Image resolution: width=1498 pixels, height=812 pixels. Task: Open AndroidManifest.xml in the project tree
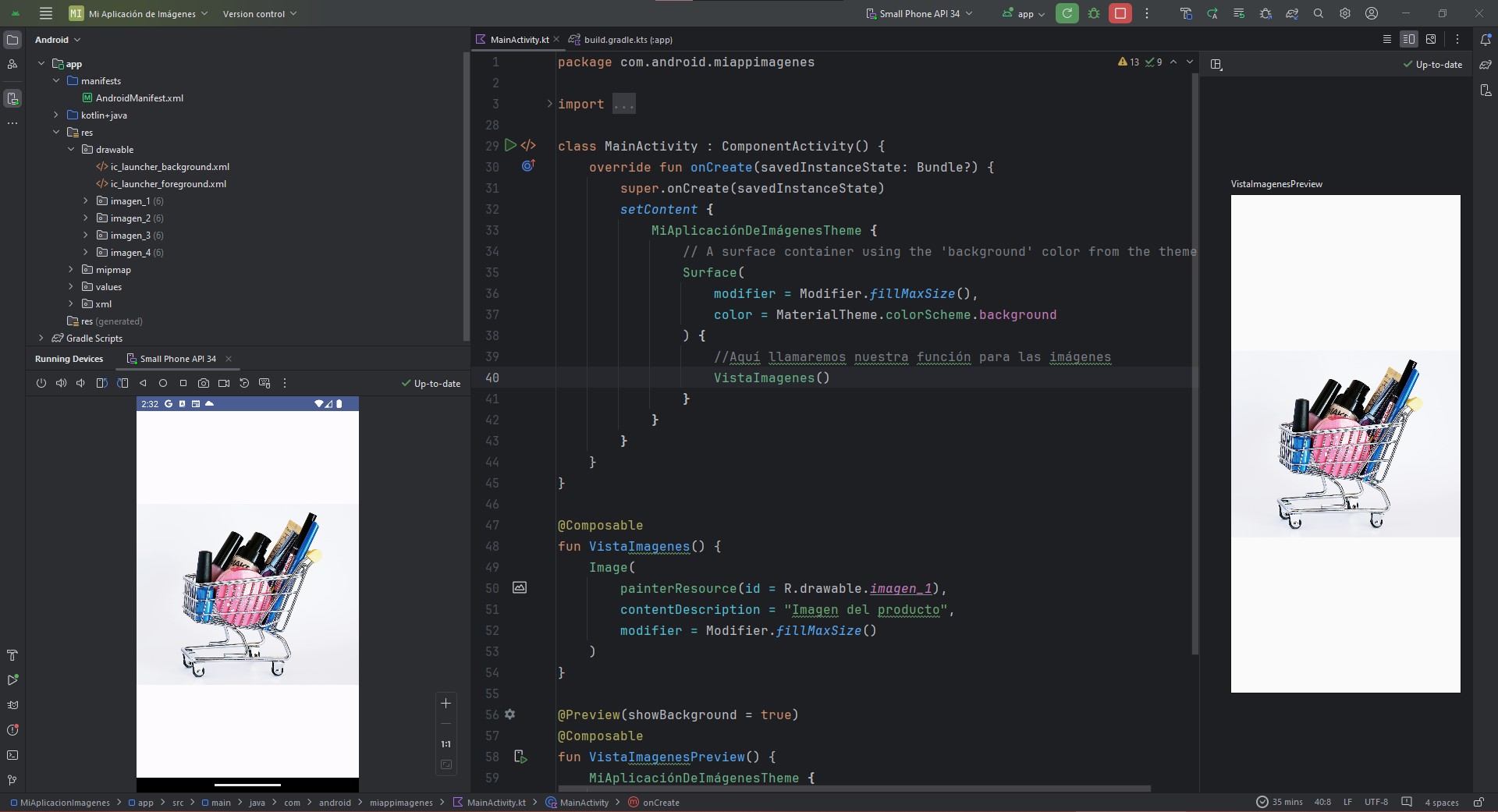pyautogui.click(x=139, y=98)
